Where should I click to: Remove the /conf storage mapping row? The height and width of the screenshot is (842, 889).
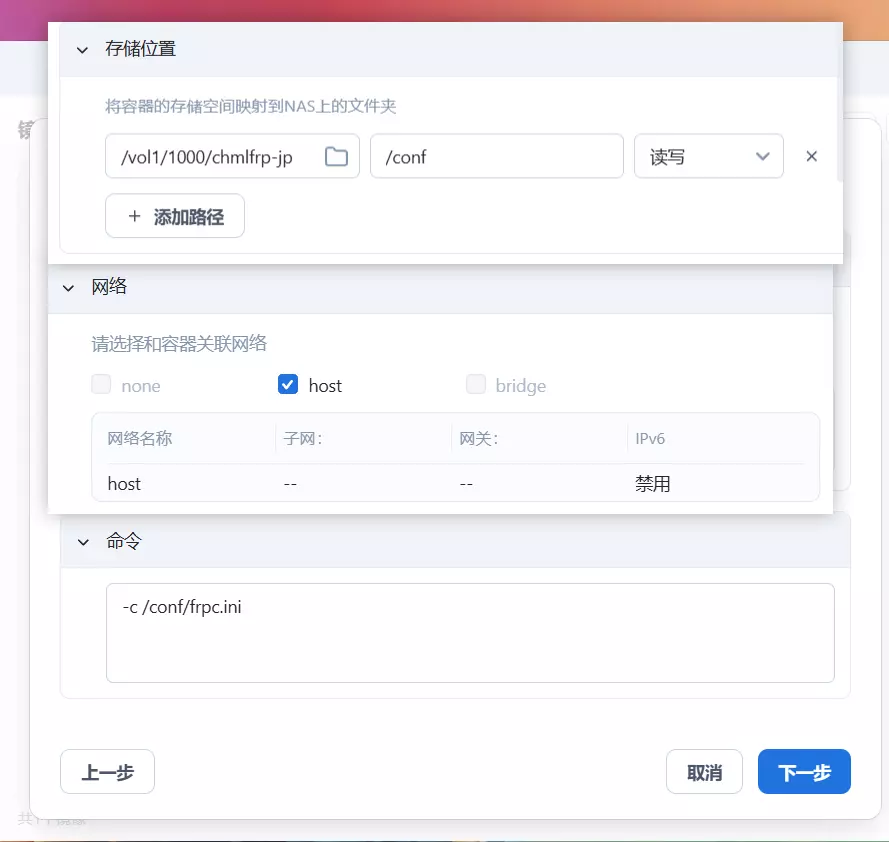tap(811, 156)
